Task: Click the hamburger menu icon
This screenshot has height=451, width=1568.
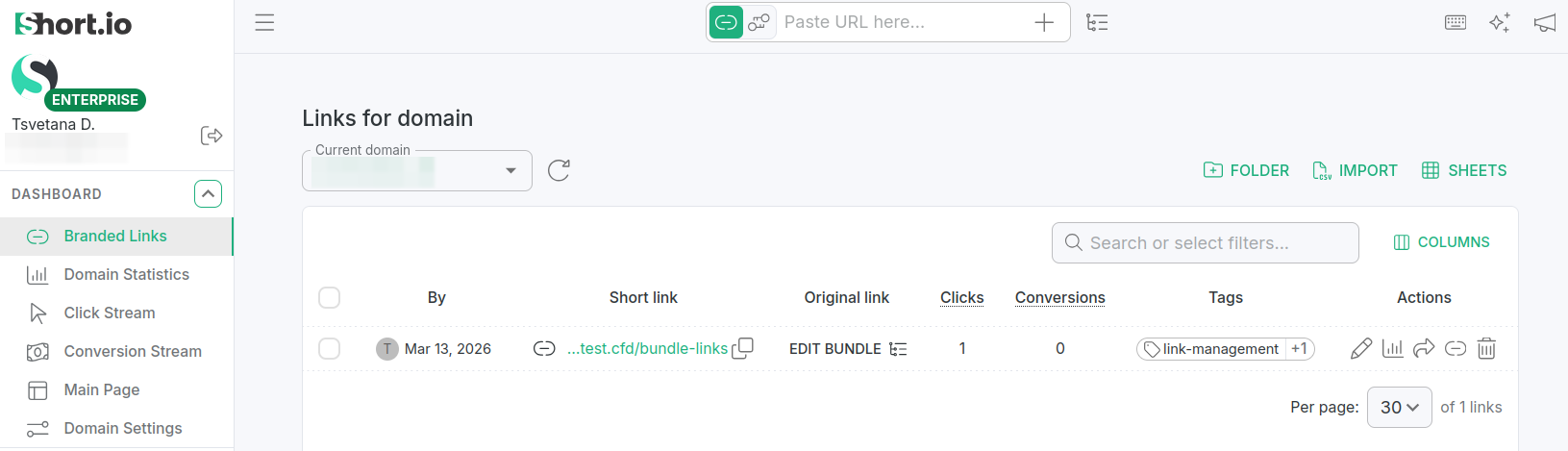Action: coord(264,22)
